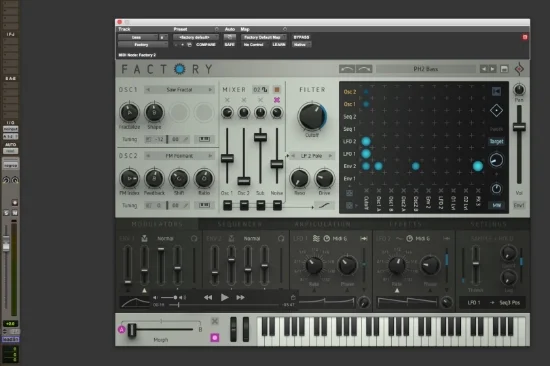Click the undo arrow beside PH2 Bass preset
This screenshot has width=550, height=366.
(347, 69)
